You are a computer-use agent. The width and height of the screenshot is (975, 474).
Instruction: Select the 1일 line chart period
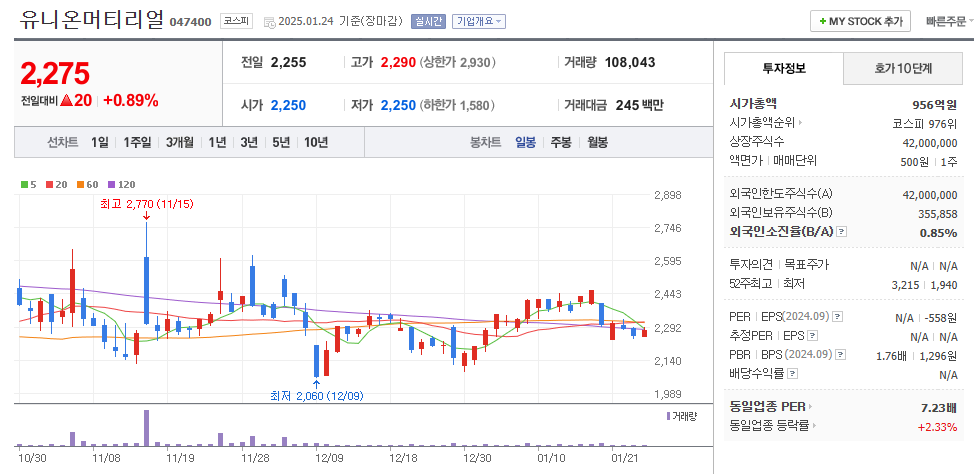(x=99, y=142)
